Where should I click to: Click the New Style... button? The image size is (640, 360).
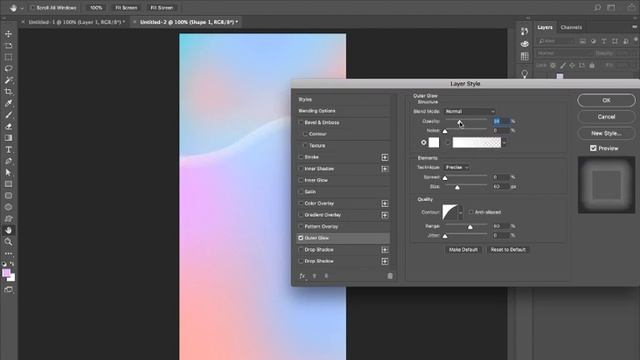(606, 133)
